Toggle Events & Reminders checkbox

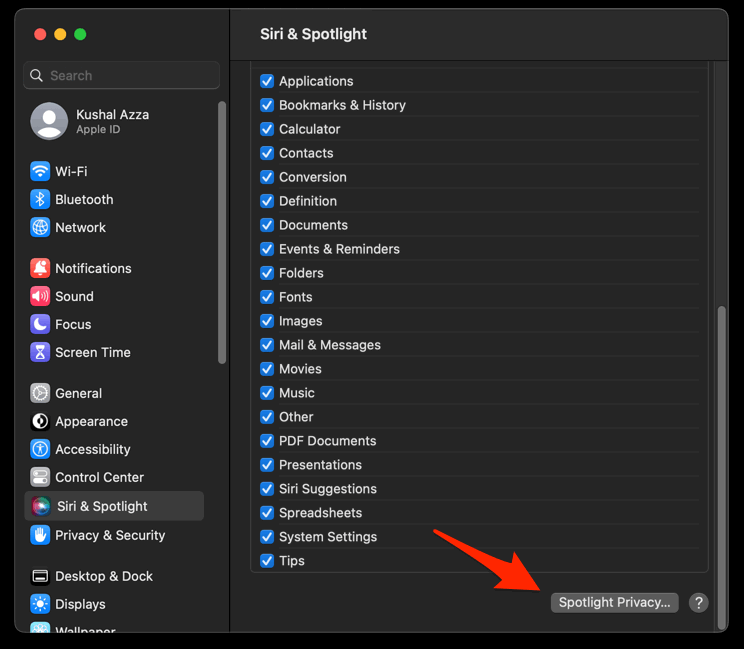(x=267, y=249)
